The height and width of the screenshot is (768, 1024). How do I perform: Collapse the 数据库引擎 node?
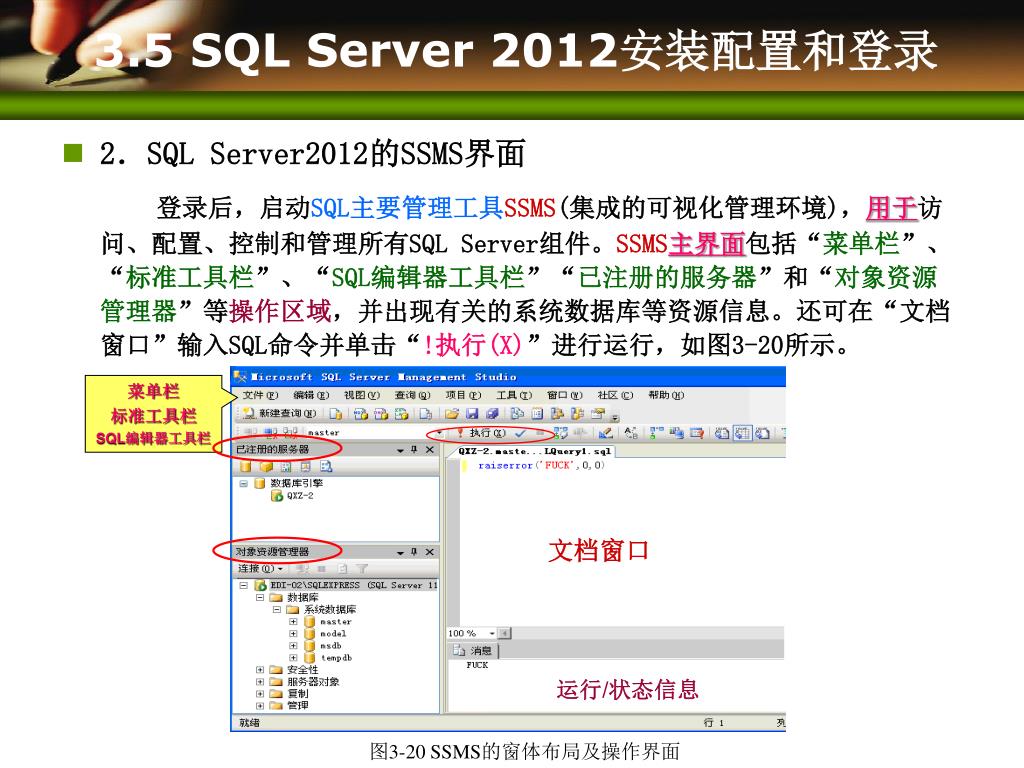click(244, 484)
